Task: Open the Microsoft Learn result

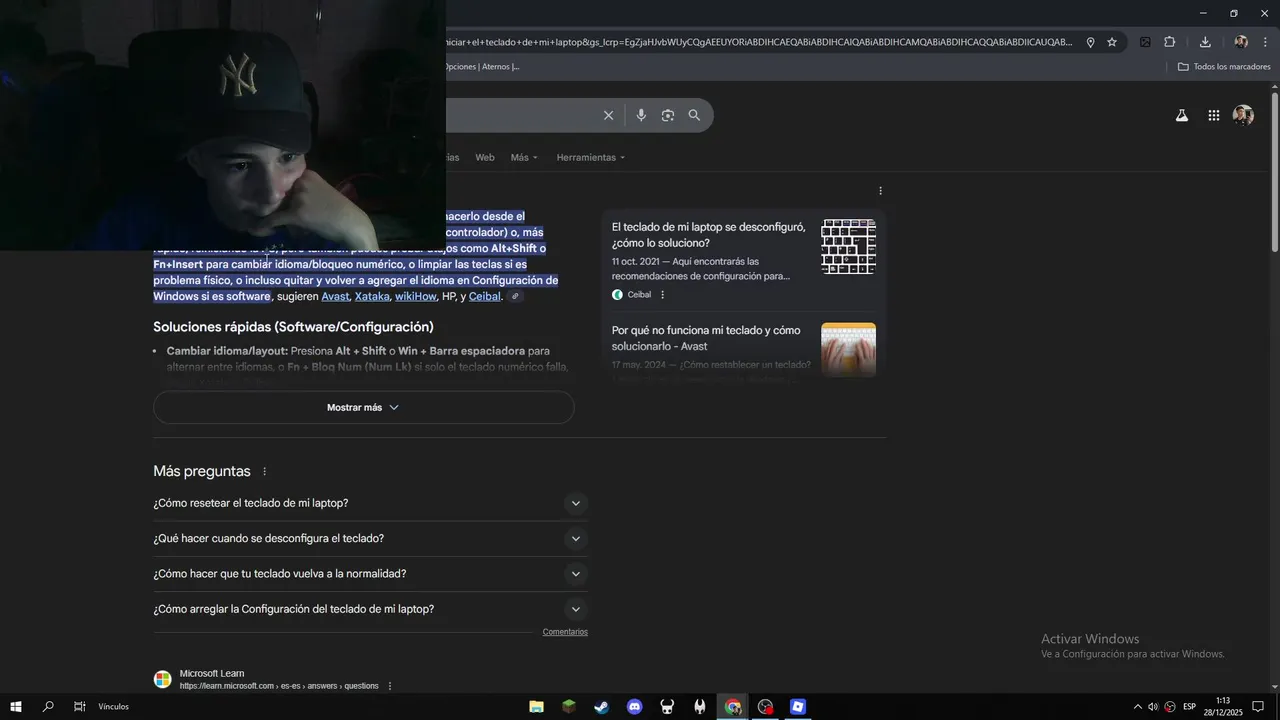Action: 212,674
